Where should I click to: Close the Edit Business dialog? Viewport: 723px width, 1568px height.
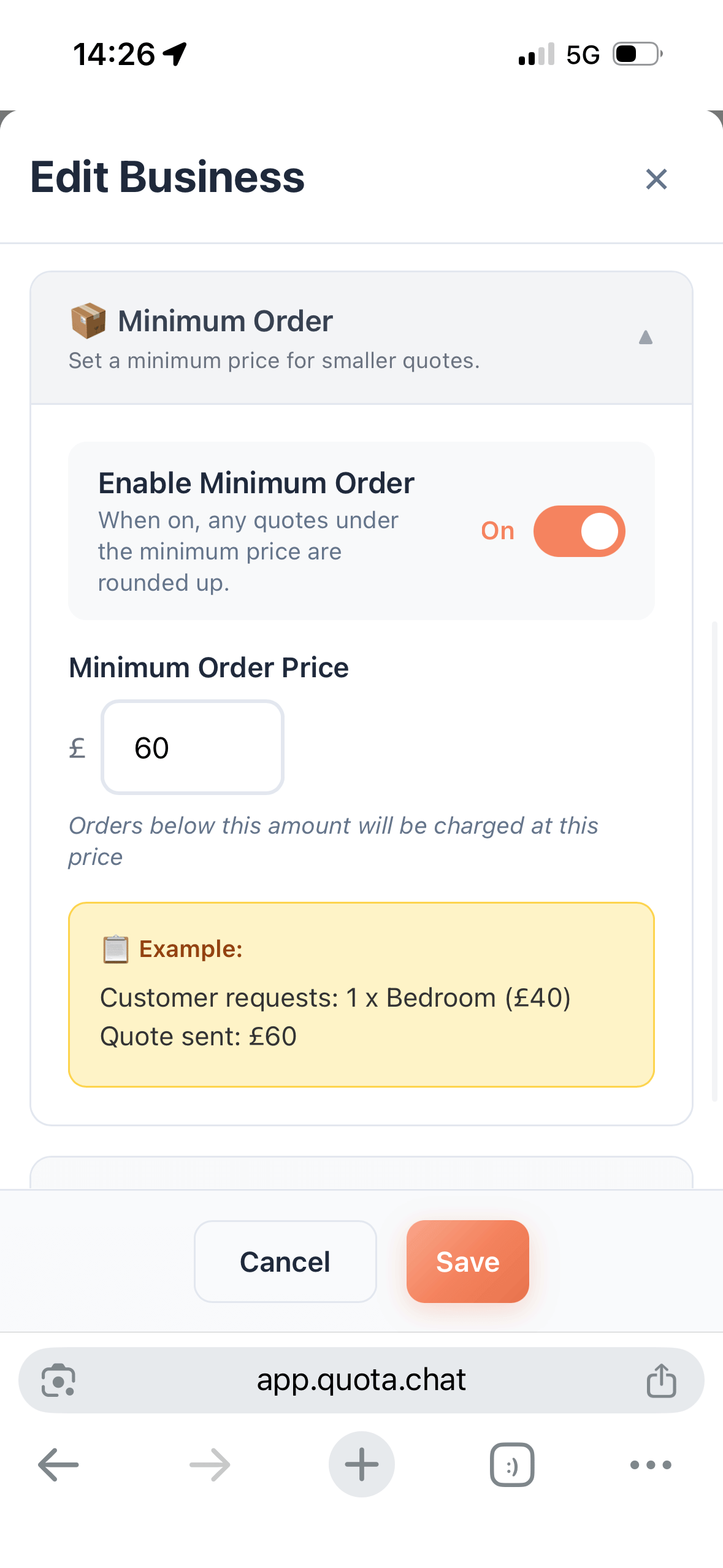(656, 179)
